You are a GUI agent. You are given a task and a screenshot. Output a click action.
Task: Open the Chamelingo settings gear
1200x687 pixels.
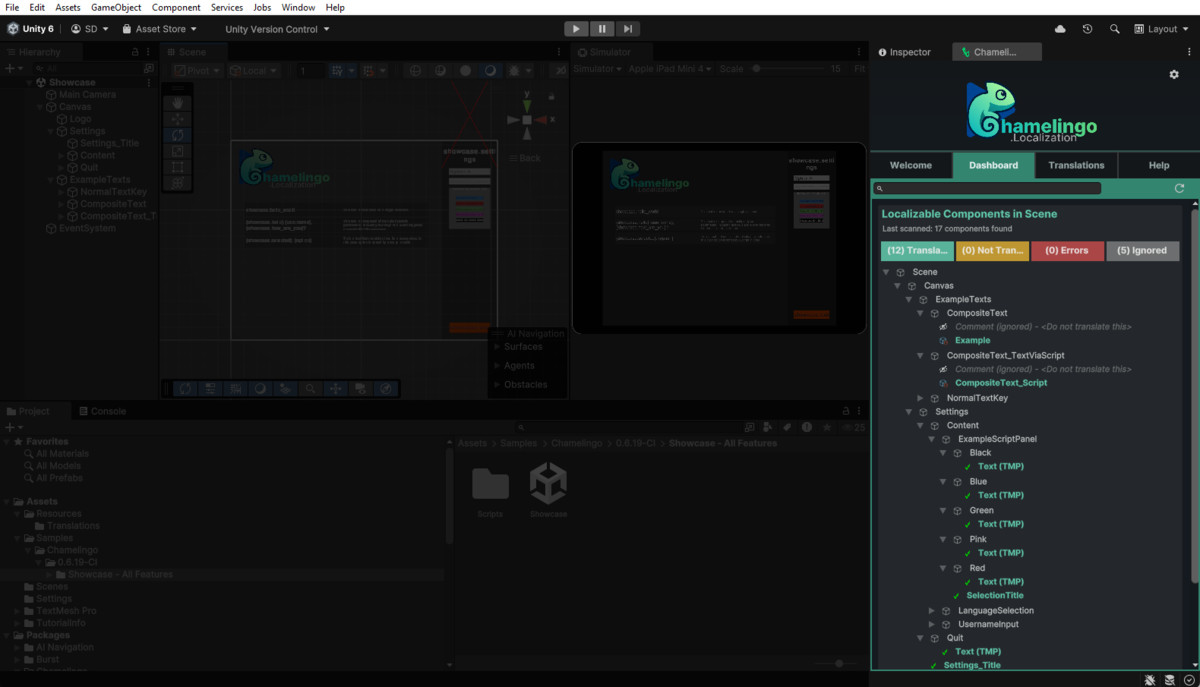[1173, 74]
